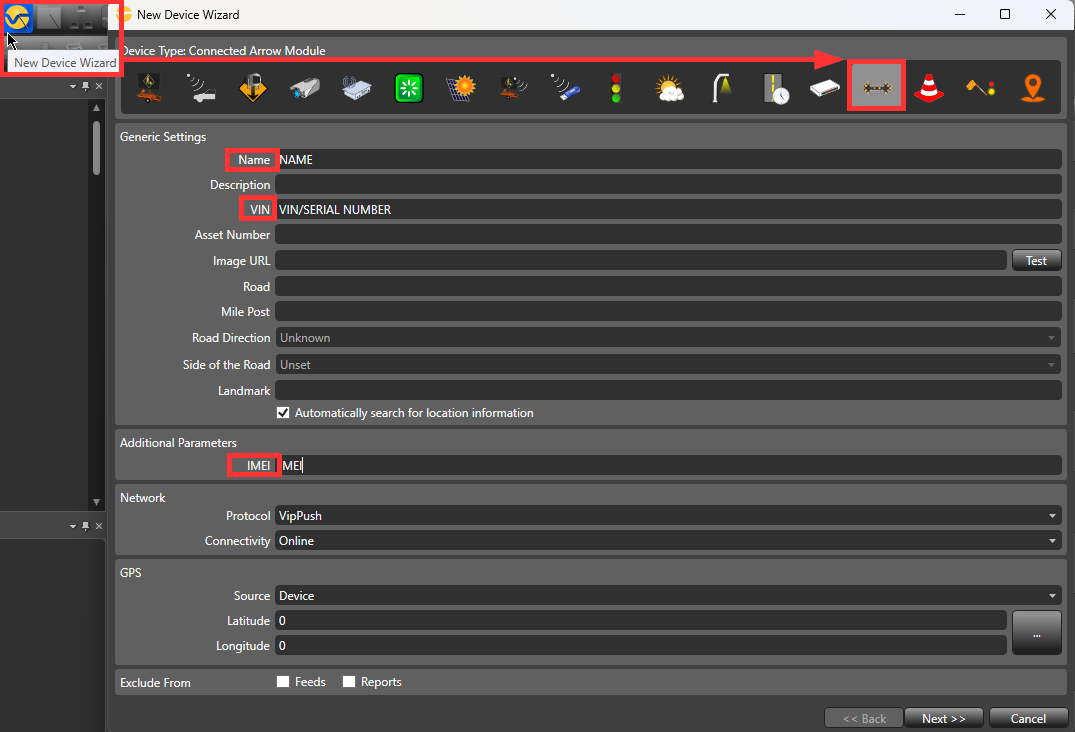Select the location pin device type icon
Viewport: 1075px width, 732px height.
(x=1032, y=87)
